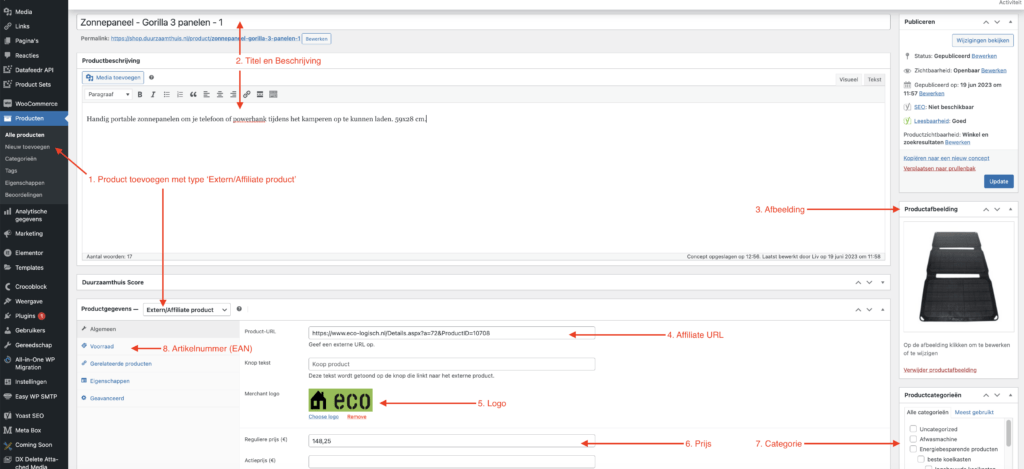Align description text right
The image size is (1024, 469).
click(x=233, y=95)
